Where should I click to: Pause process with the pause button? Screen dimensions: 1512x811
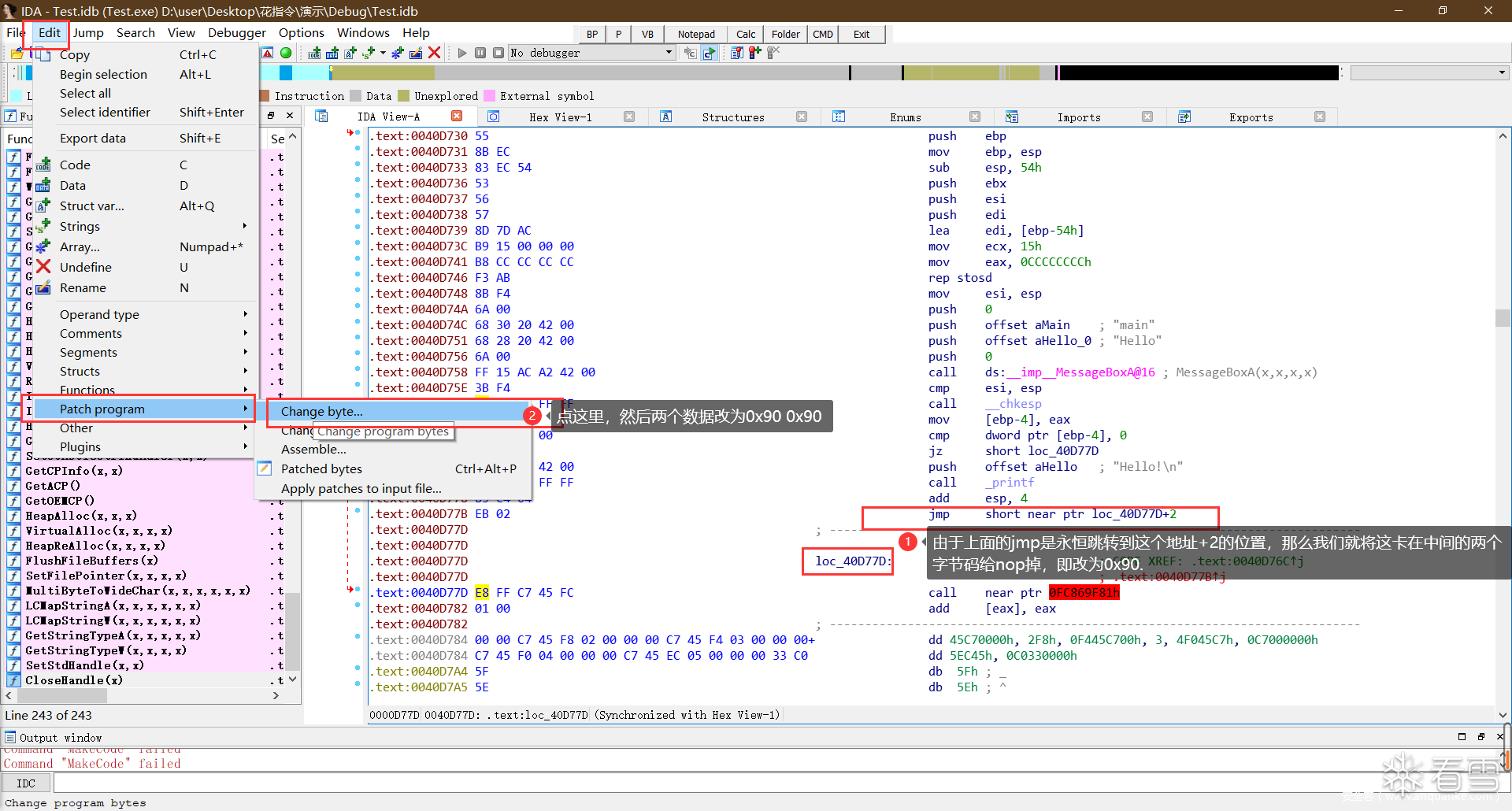coord(480,53)
